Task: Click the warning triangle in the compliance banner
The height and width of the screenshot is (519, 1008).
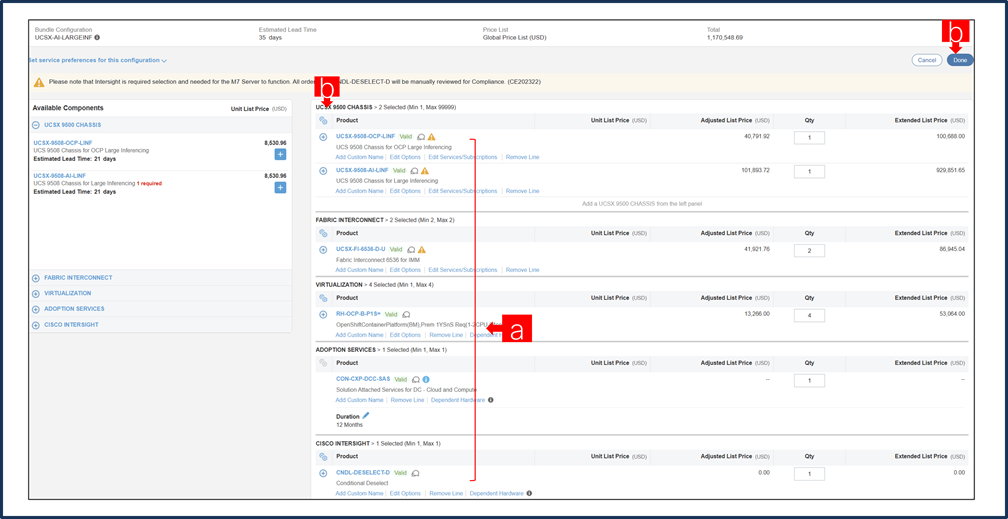Action: [39, 82]
